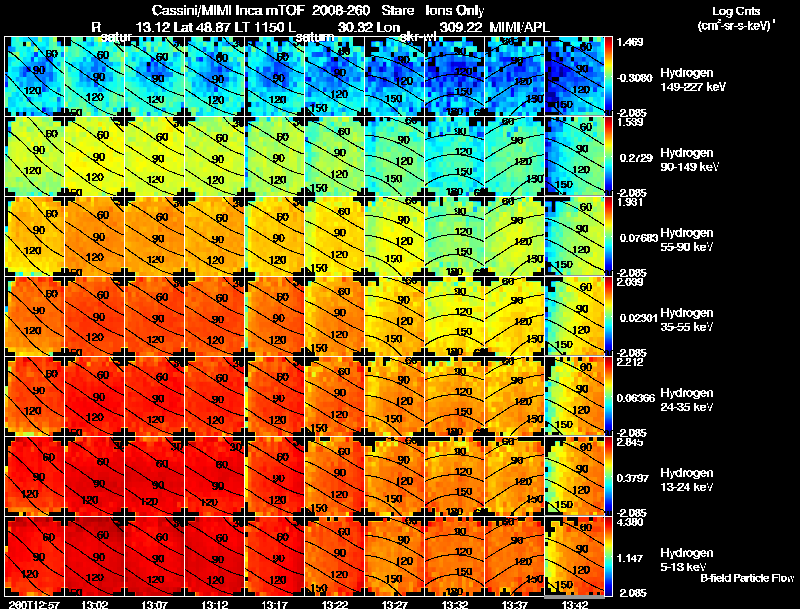Screen dimensions: 800x609
Task: Select the 'Hydrogen 24-35 keV' row label
Action: (x=687, y=399)
